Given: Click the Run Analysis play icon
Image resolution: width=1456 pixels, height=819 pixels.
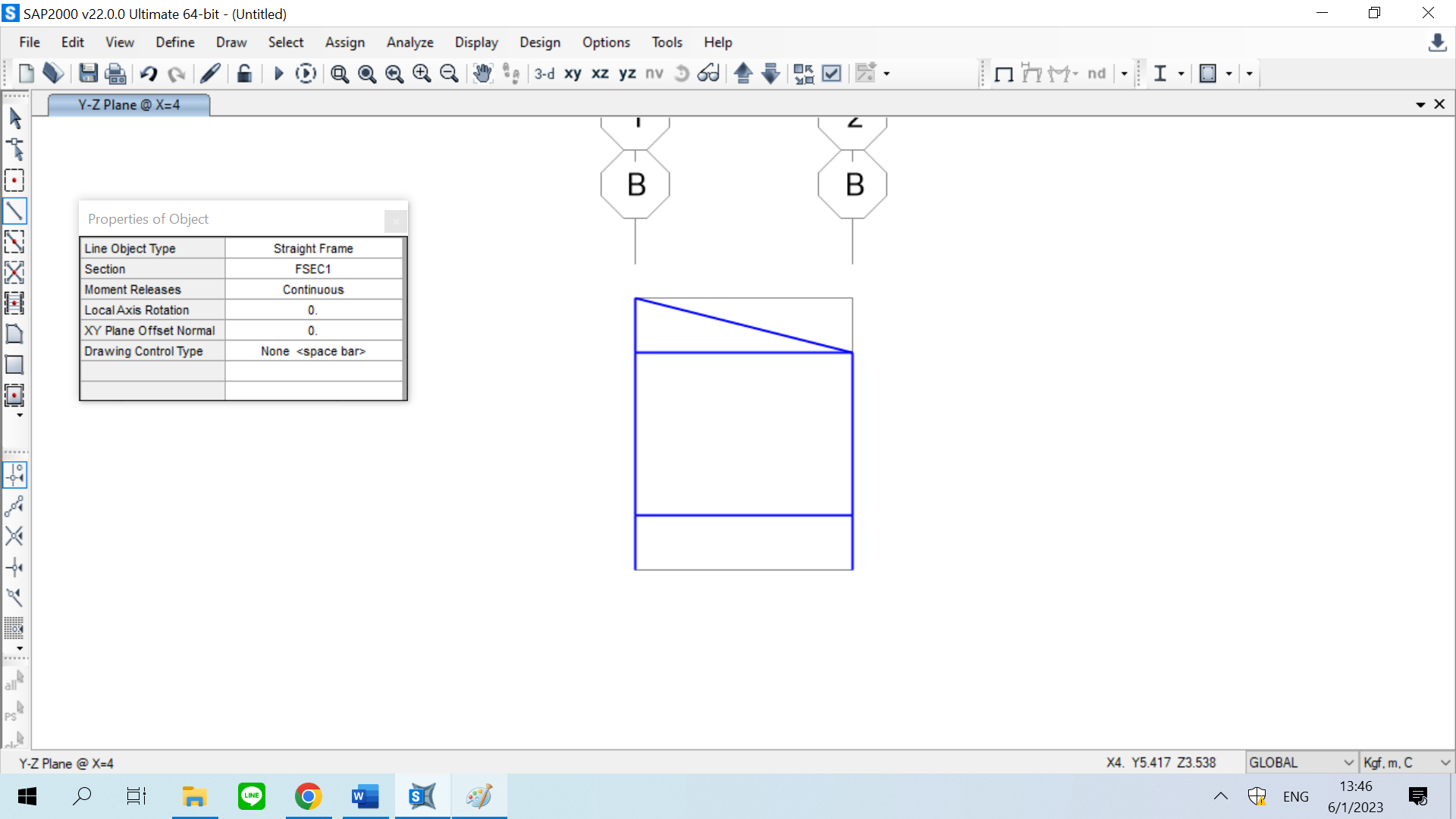Looking at the screenshot, I should 278,74.
